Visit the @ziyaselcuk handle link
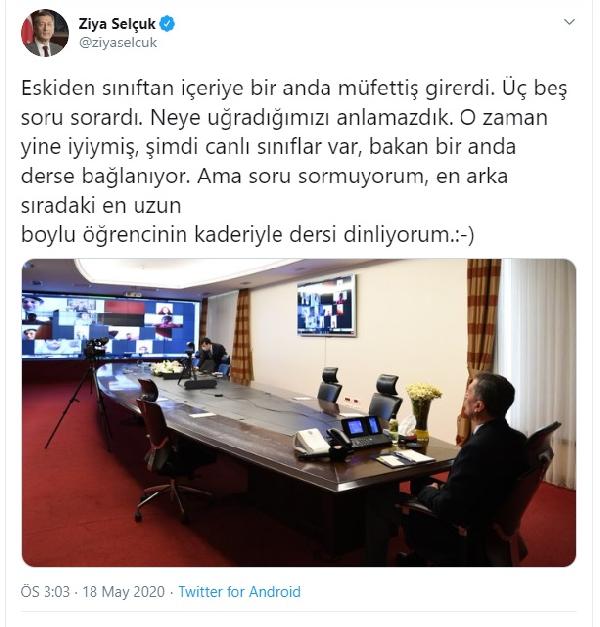600x627 pixels. 118,42
